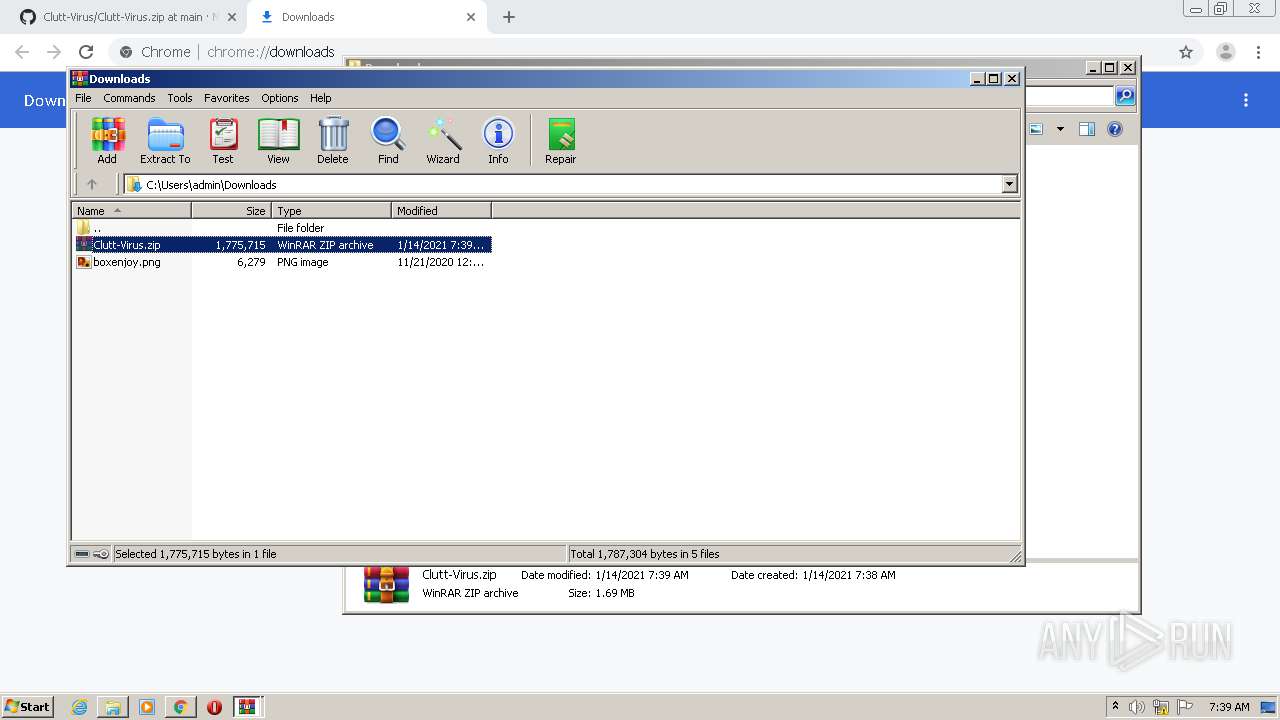Expand the path address dropdown
The image size is (1280, 720).
[1009, 184]
